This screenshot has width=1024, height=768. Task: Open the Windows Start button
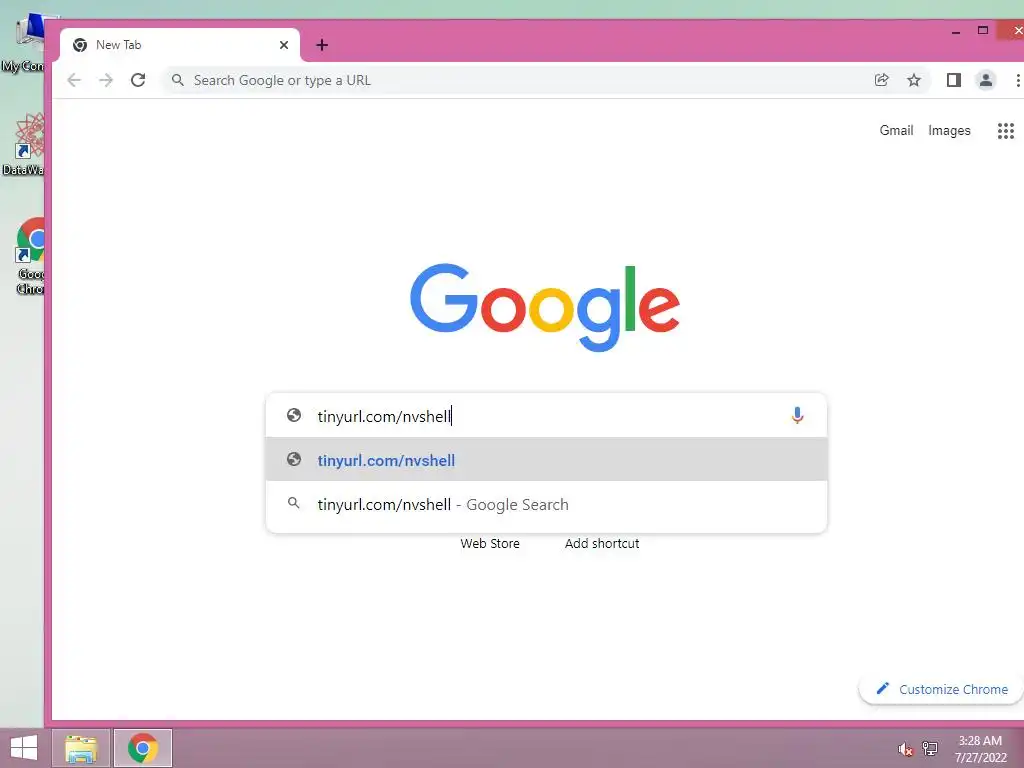pos(24,748)
